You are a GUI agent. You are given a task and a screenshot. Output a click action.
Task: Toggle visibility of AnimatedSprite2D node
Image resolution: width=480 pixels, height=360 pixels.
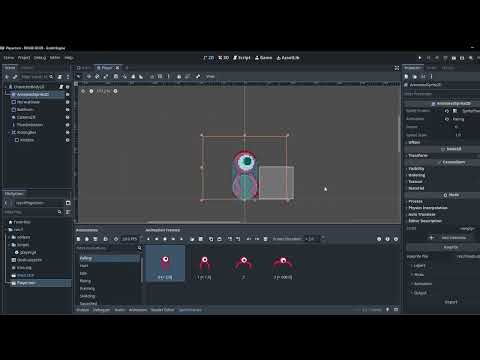coord(68,94)
